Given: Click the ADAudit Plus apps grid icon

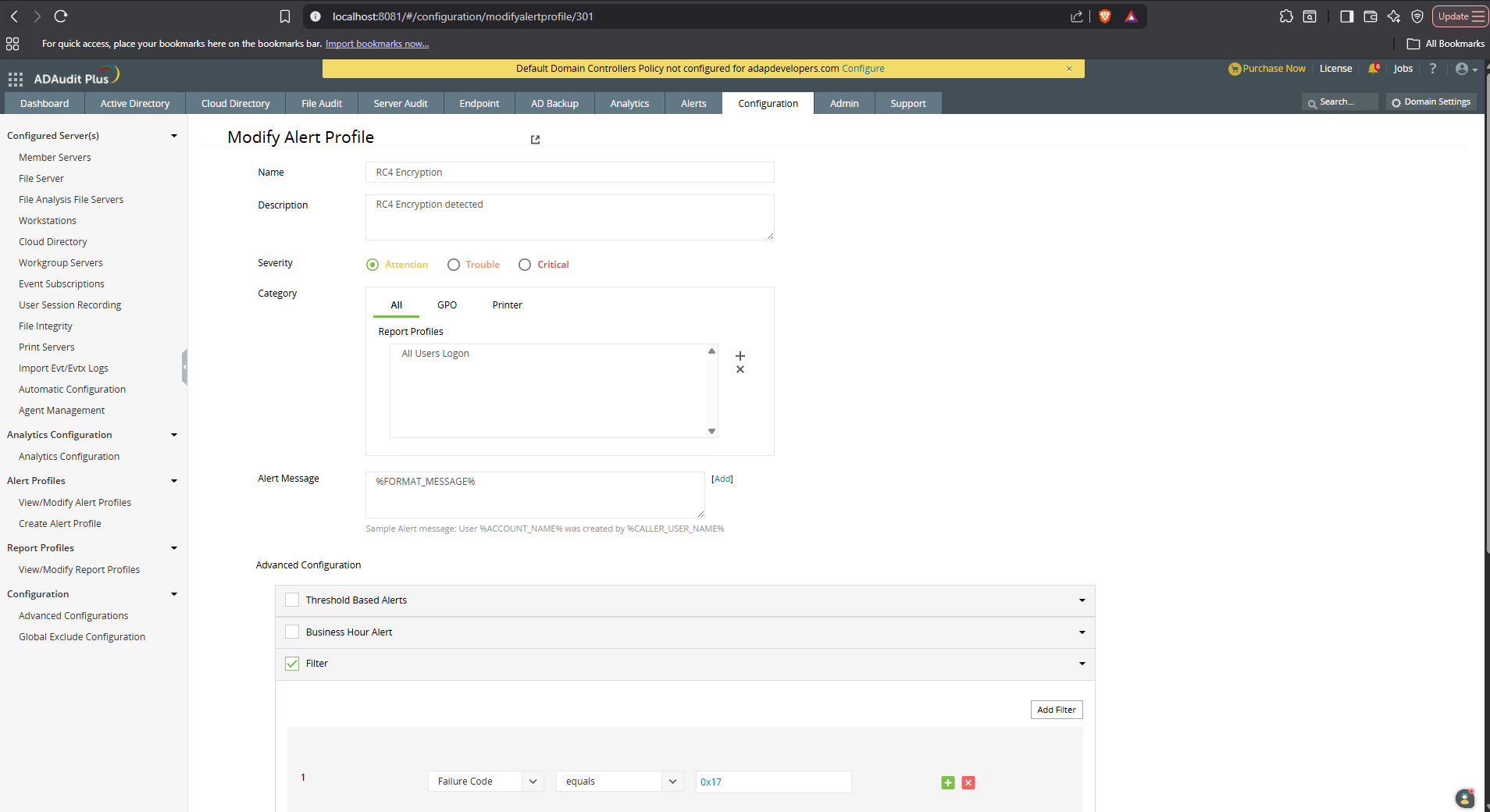Looking at the screenshot, I should tap(16, 79).
